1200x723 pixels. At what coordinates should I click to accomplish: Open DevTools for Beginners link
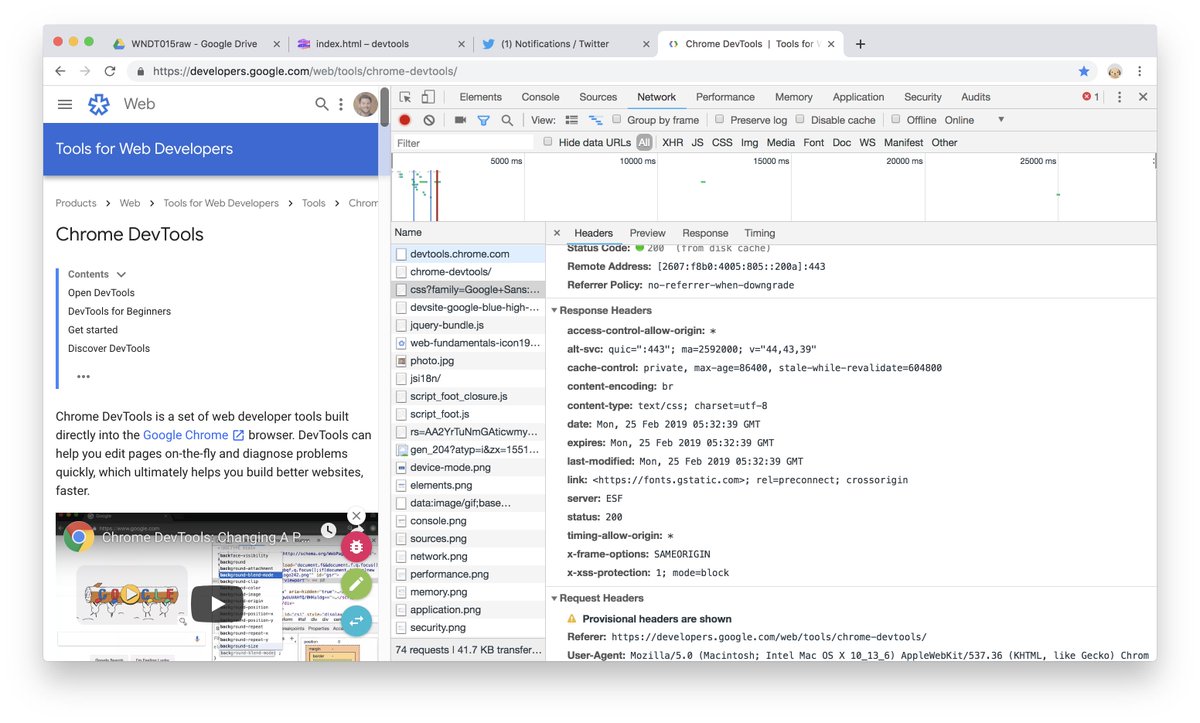(x=119, y=311)
